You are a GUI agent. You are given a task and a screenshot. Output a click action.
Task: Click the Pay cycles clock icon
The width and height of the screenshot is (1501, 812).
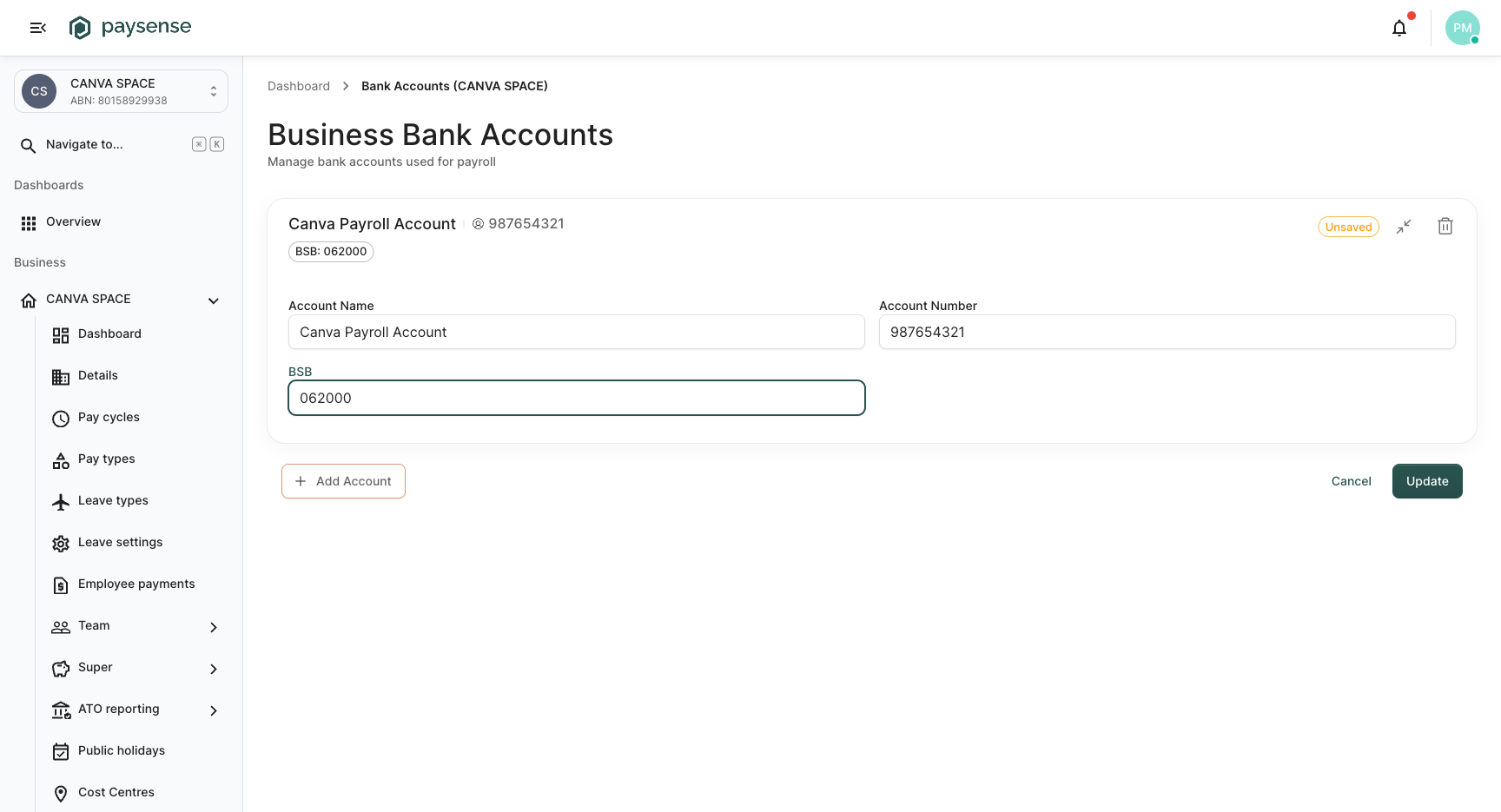pos(61,419)
